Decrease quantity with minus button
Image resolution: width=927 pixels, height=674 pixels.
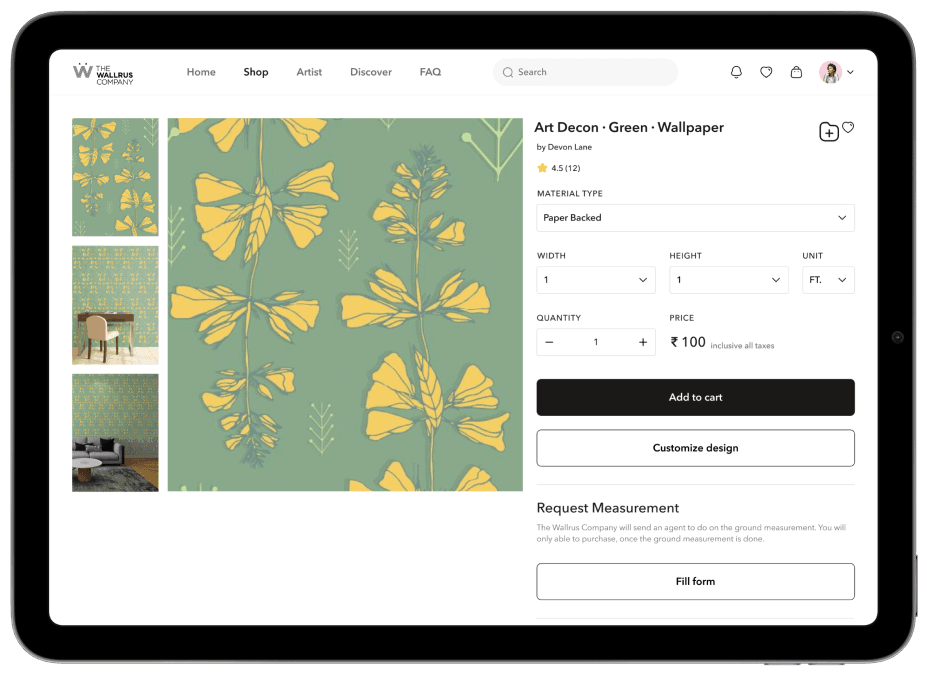coord(549,342)
